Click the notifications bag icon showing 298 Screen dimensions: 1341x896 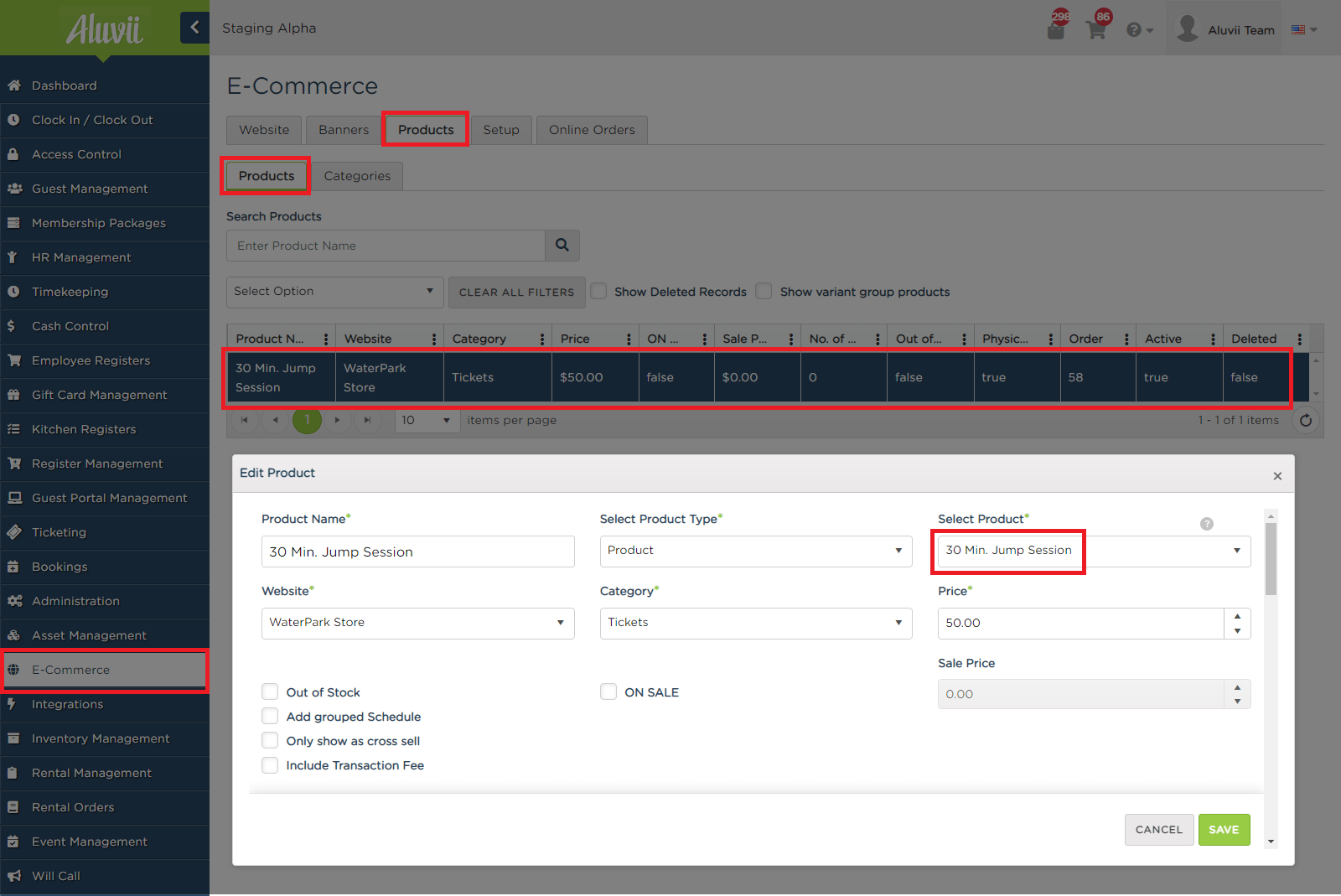tap(1056, 28)
